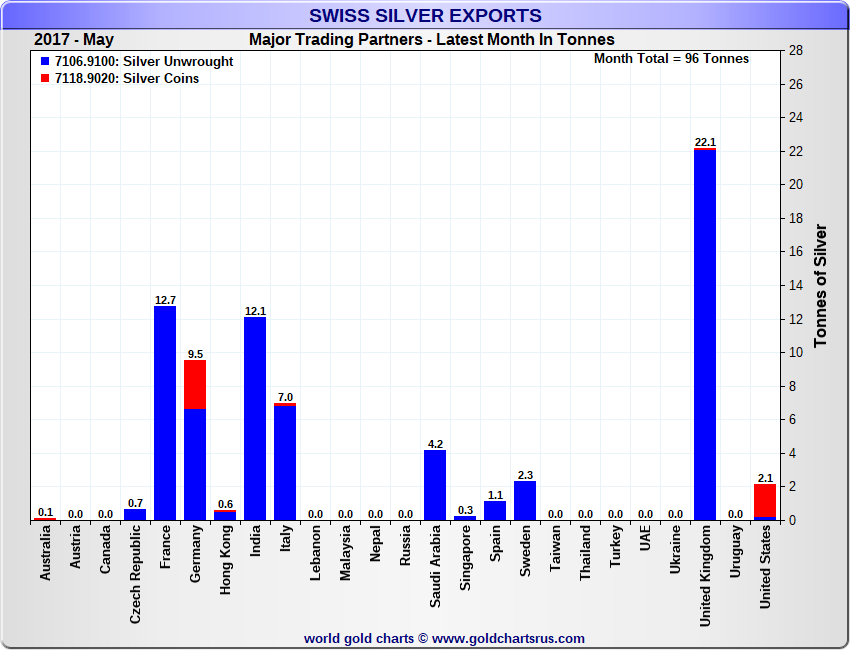This screenshot has height=650, width=850.
Task: Click the Sweden bar
Action: click(525, 501)
